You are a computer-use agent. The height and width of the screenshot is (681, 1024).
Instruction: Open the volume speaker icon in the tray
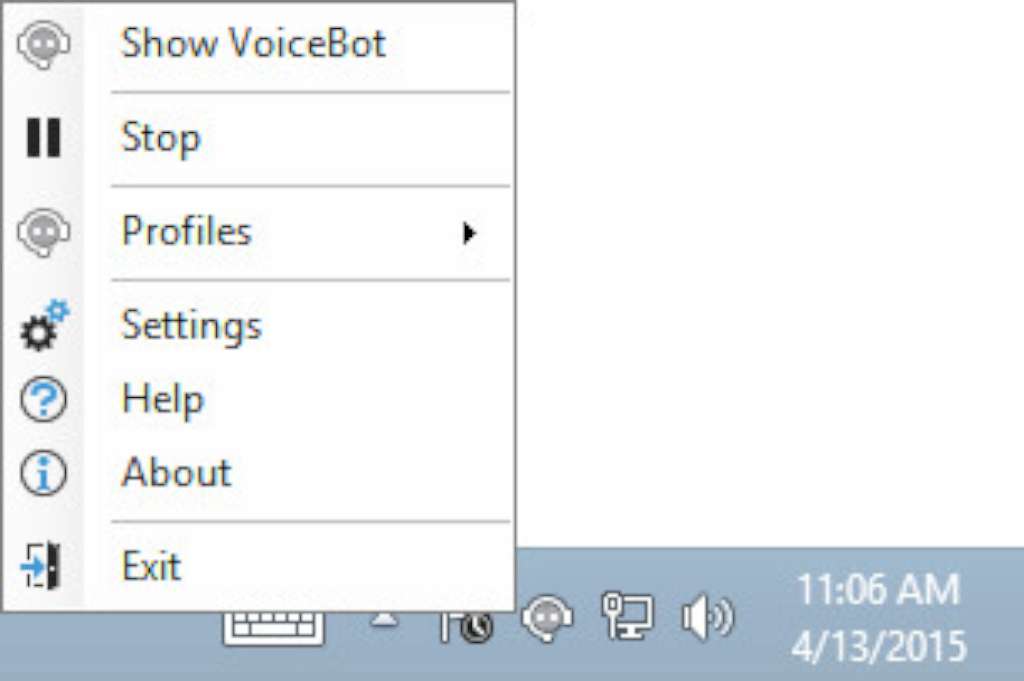tap(707, 618)
